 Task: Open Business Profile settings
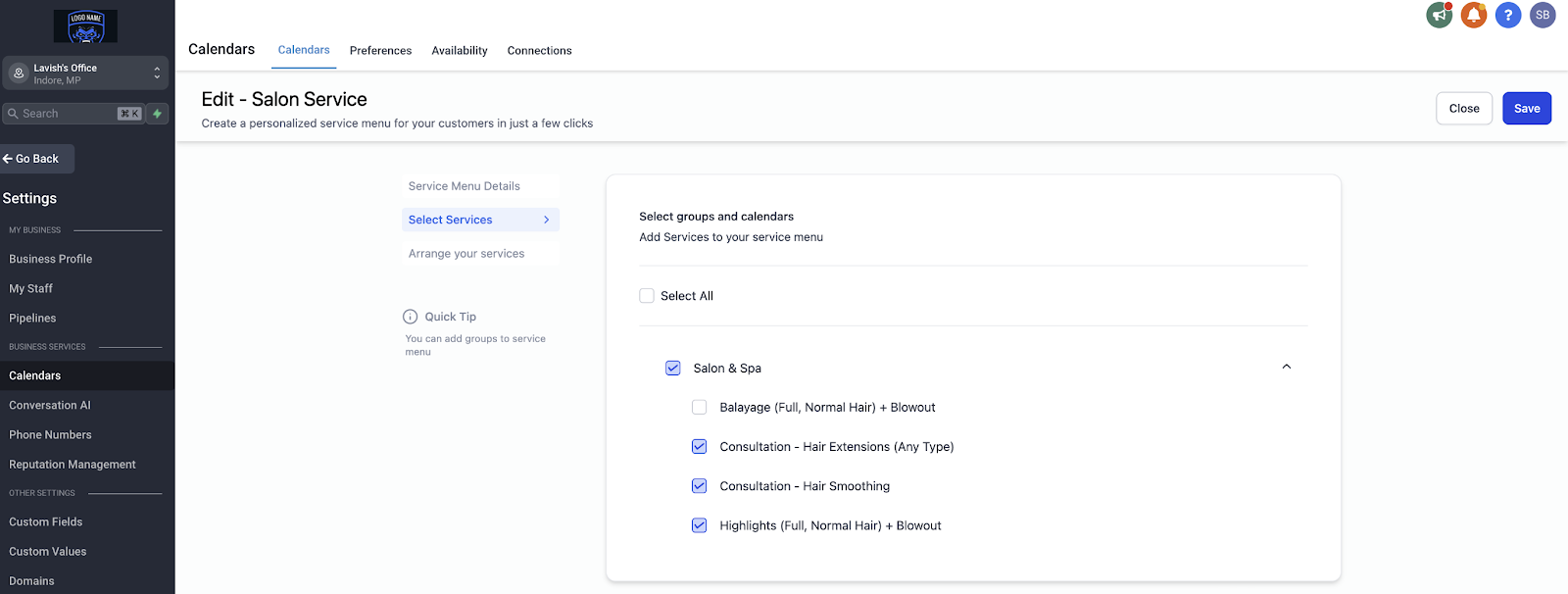pos(51,259)
